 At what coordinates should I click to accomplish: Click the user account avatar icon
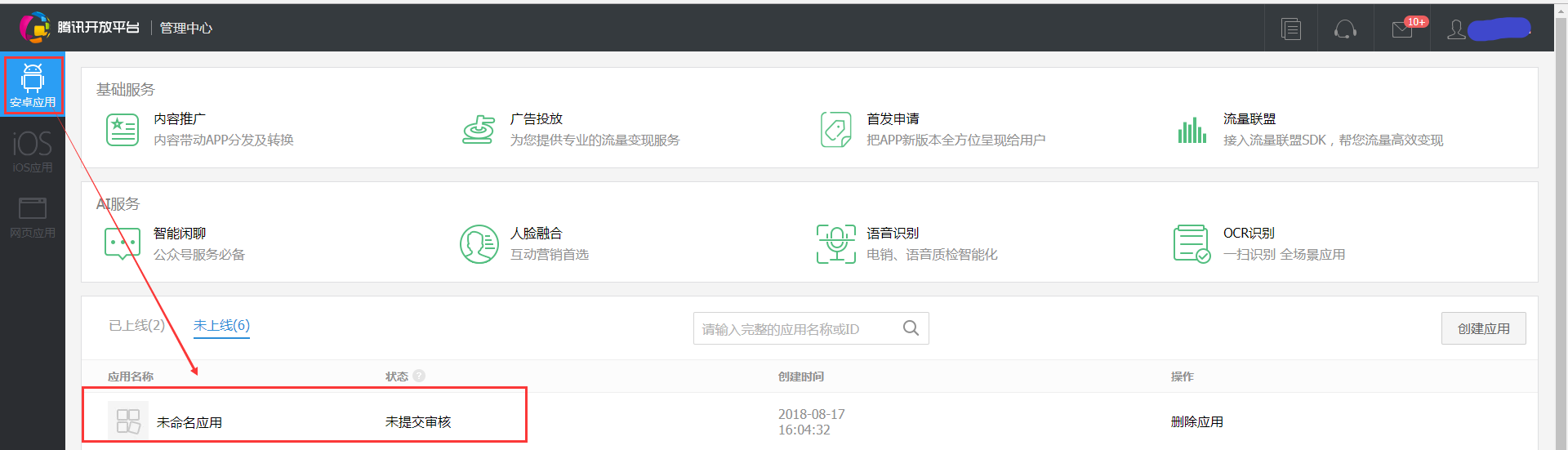pyautogui.click(x=1456, y=30)
